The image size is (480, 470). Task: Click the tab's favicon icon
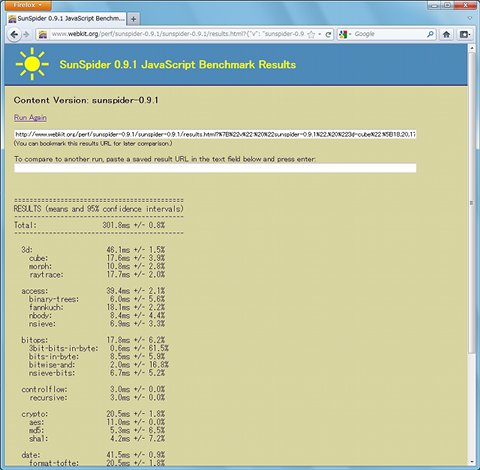[x=12, y=19]
